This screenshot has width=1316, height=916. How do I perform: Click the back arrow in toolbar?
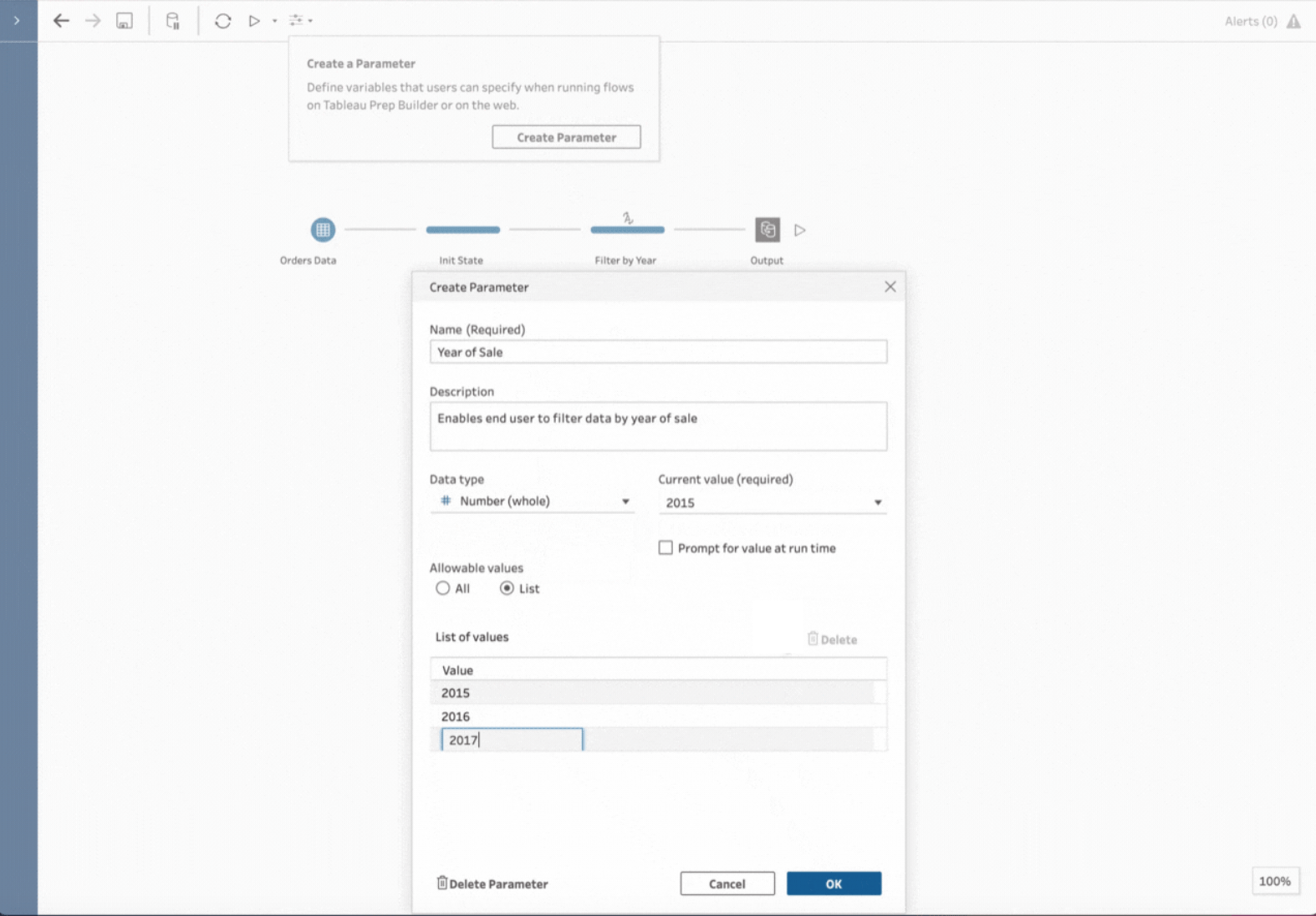(61, 21)
